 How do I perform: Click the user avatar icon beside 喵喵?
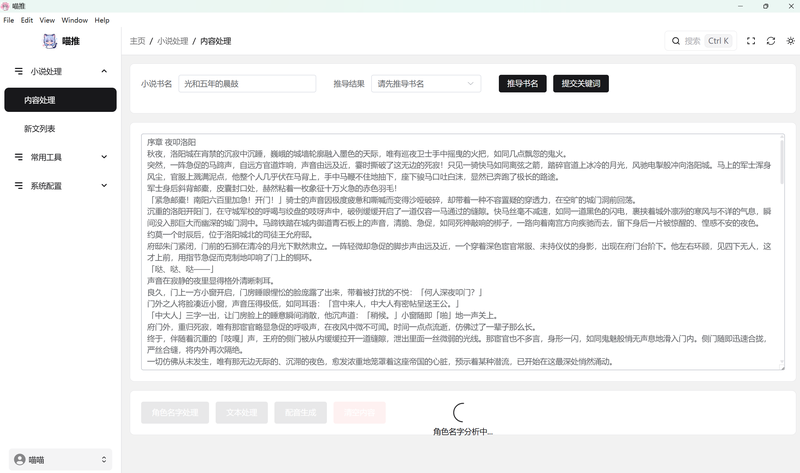[x=18, y=459]
